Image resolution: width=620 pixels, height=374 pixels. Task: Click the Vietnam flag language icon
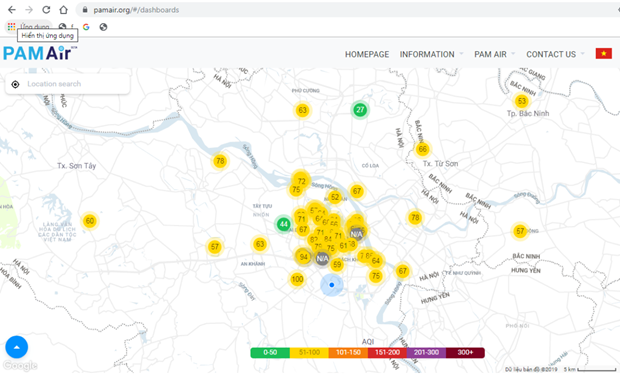click(x=603, y=53)
